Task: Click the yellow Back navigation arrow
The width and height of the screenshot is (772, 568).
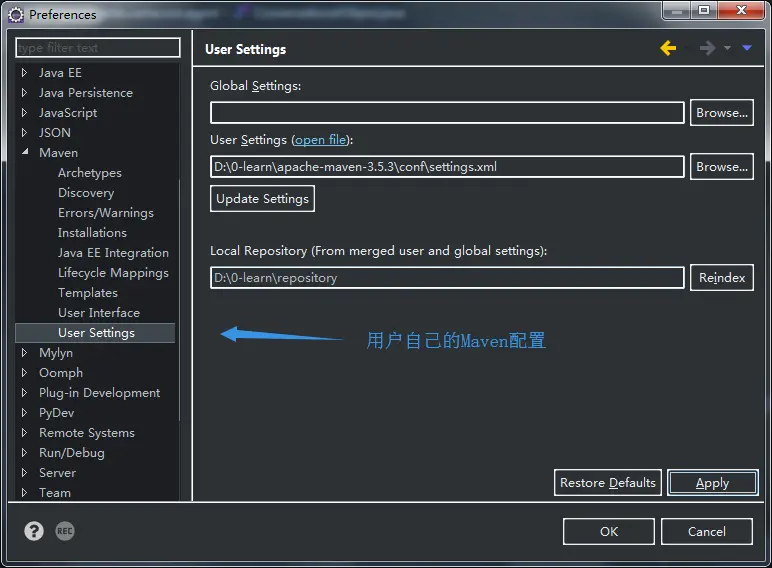Action: click(668, 48)
